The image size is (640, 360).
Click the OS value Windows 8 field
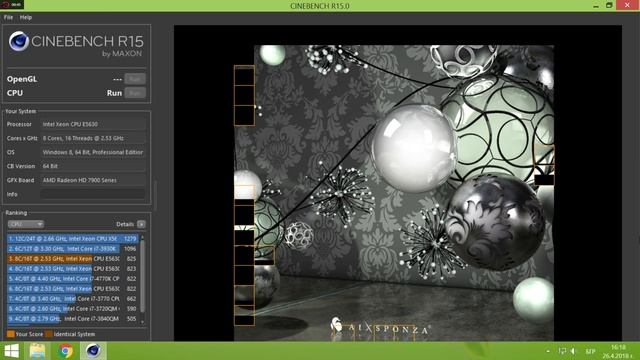click(93, 152)
